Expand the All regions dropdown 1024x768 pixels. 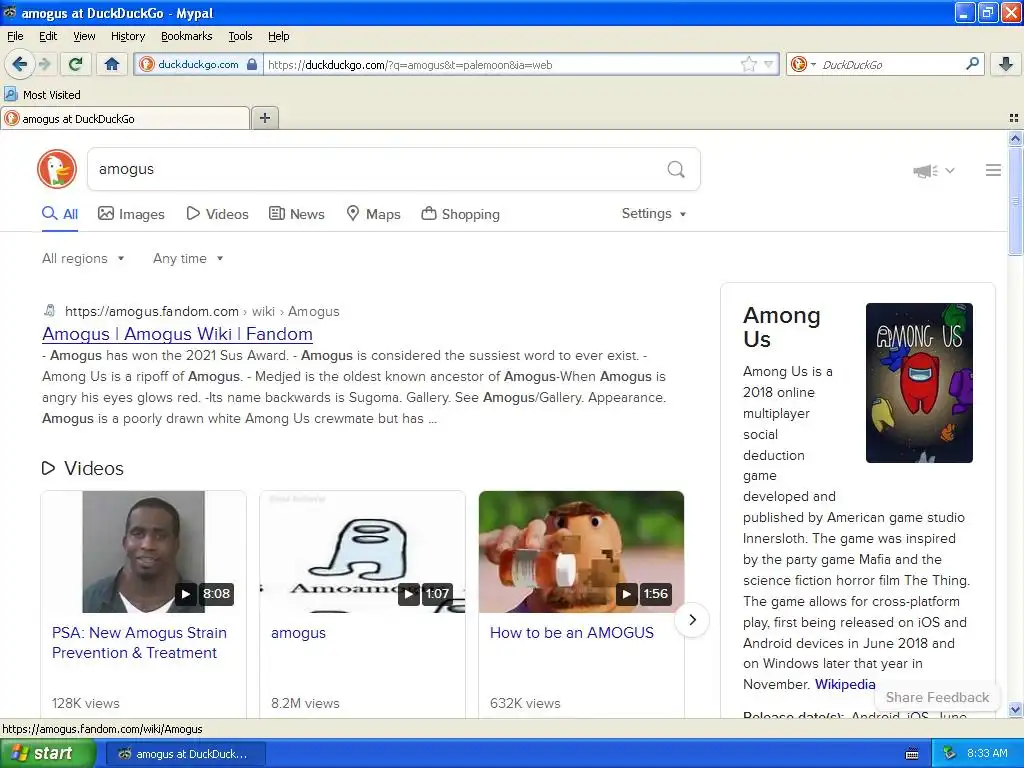[x=83, y=259]
